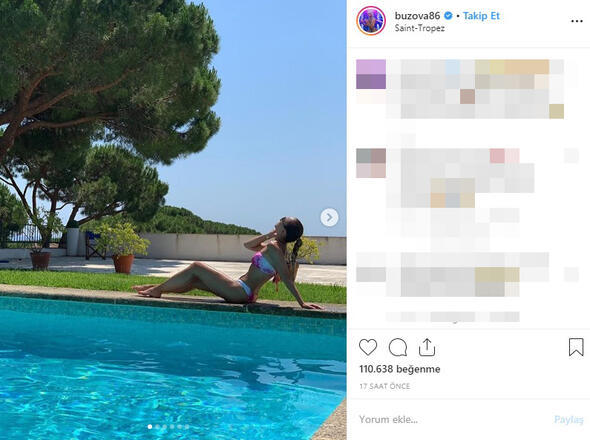Advance to next photo with carousel arrow
590x440 pixels.
329,217
